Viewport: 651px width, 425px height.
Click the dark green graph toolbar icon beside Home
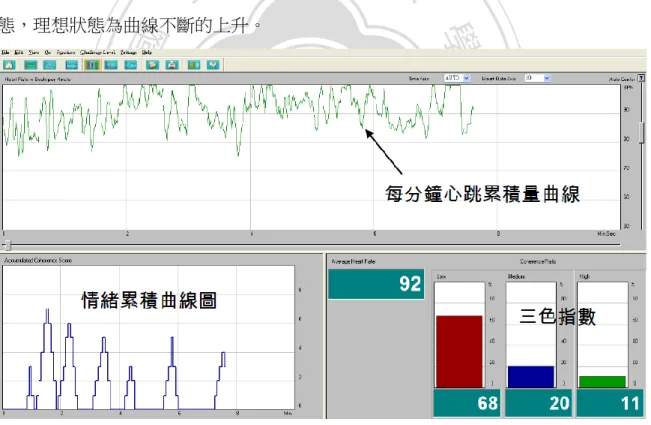pos(30,65)
